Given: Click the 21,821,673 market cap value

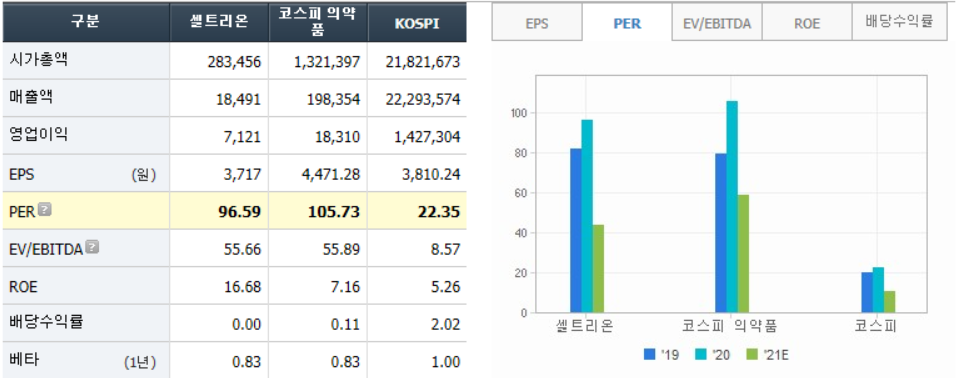Looking at the screenshot, I should [423, 62].
